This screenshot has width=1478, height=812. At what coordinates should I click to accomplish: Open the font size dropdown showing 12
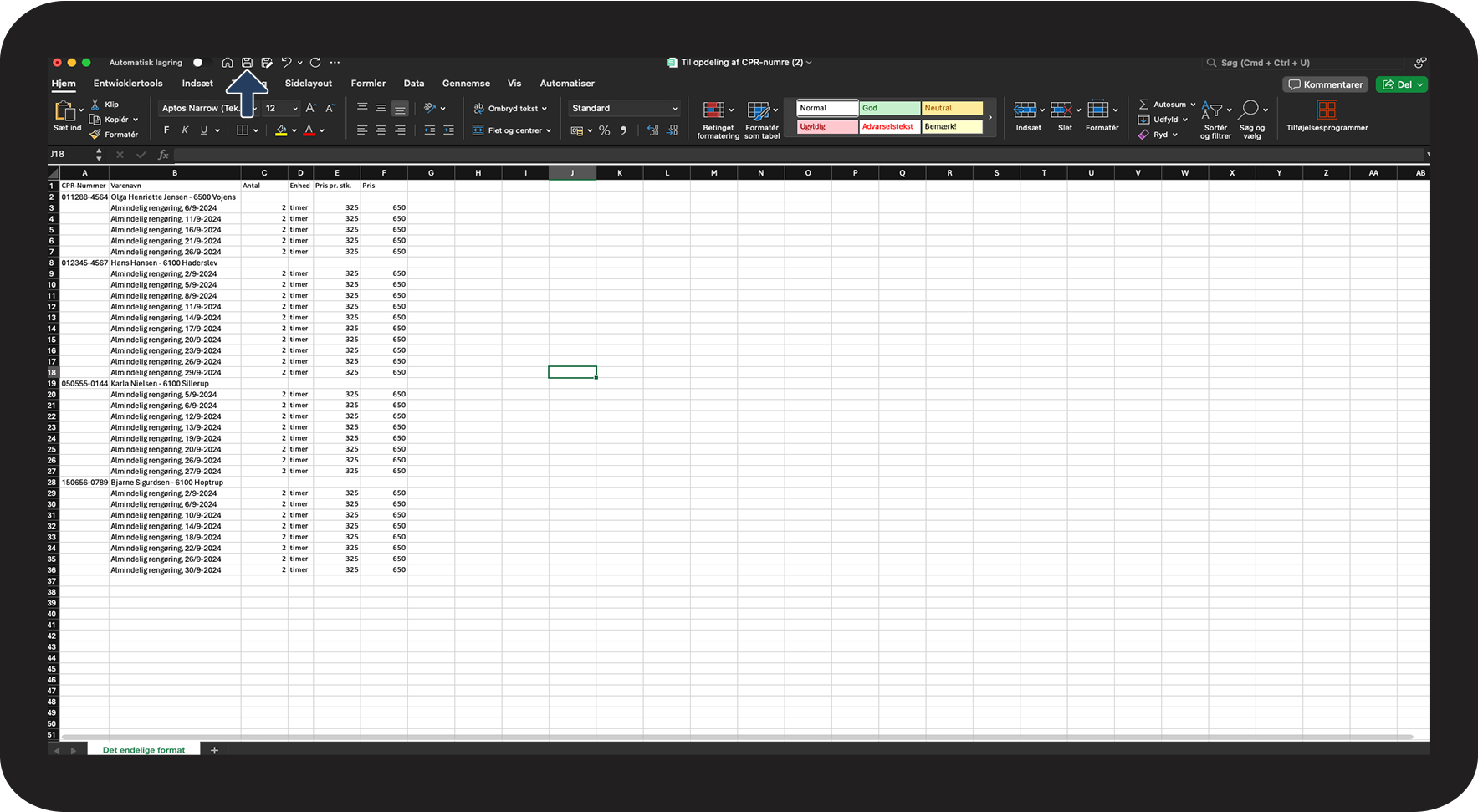click(294, 109)
